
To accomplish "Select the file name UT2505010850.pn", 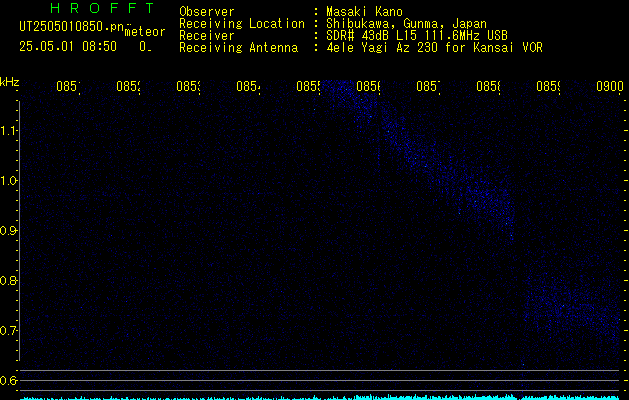I will [71, 27].
